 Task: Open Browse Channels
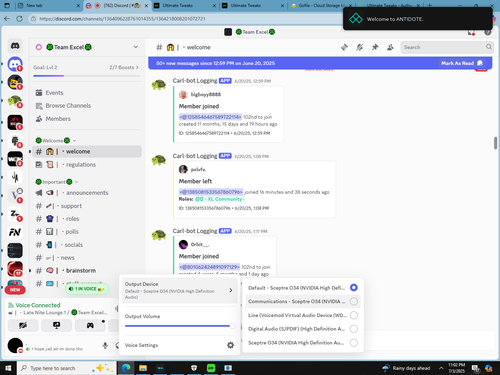click(x=87, y=106)
